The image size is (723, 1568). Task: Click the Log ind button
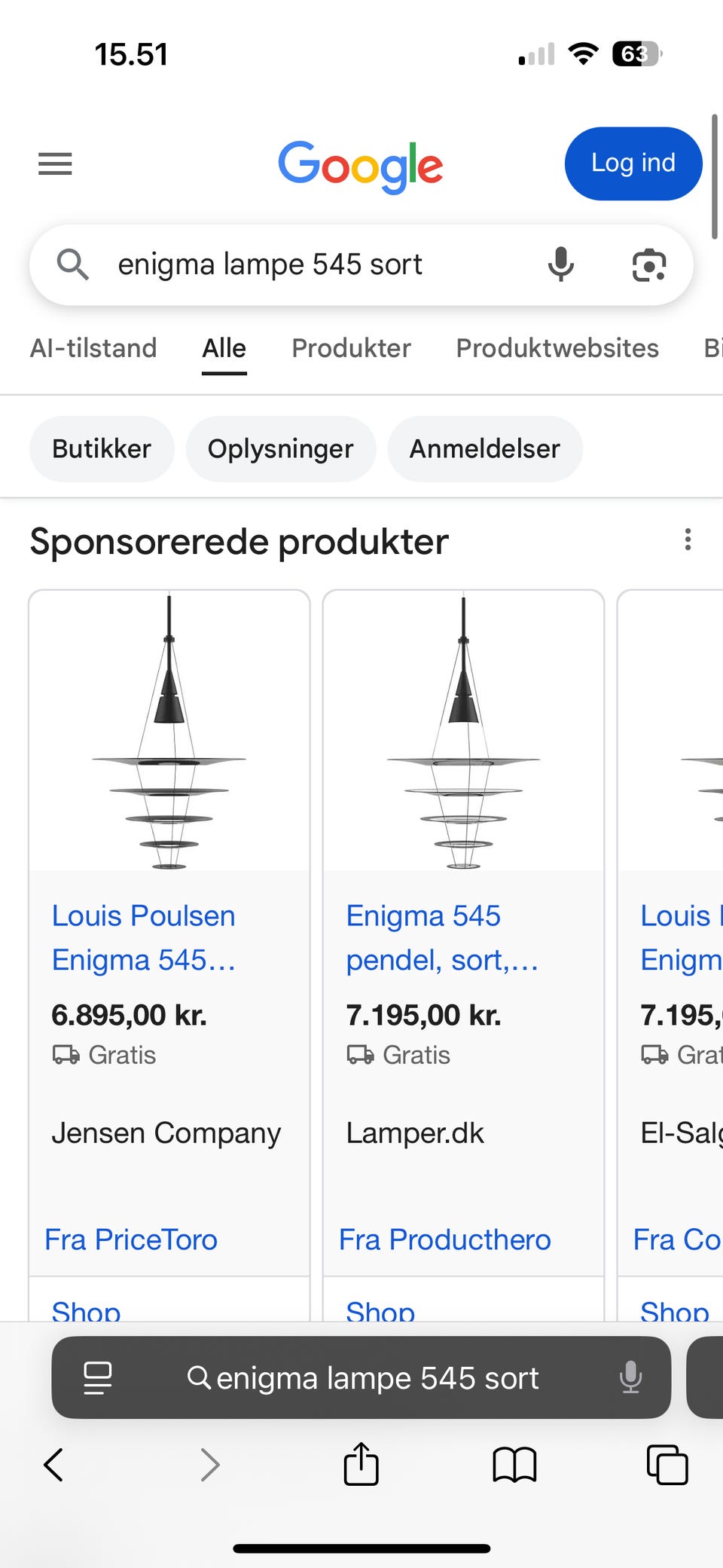[633, 164]
